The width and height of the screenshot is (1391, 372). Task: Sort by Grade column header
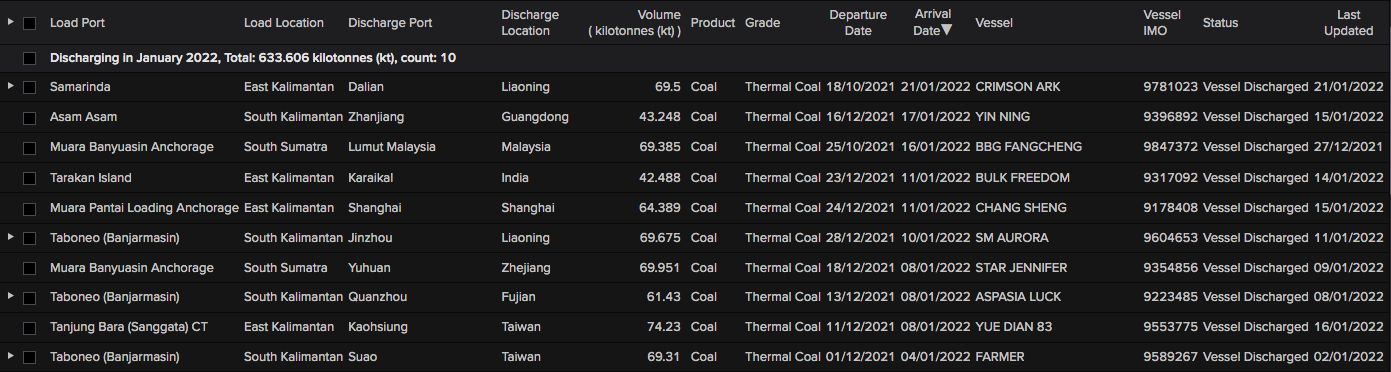pos(762,23)
